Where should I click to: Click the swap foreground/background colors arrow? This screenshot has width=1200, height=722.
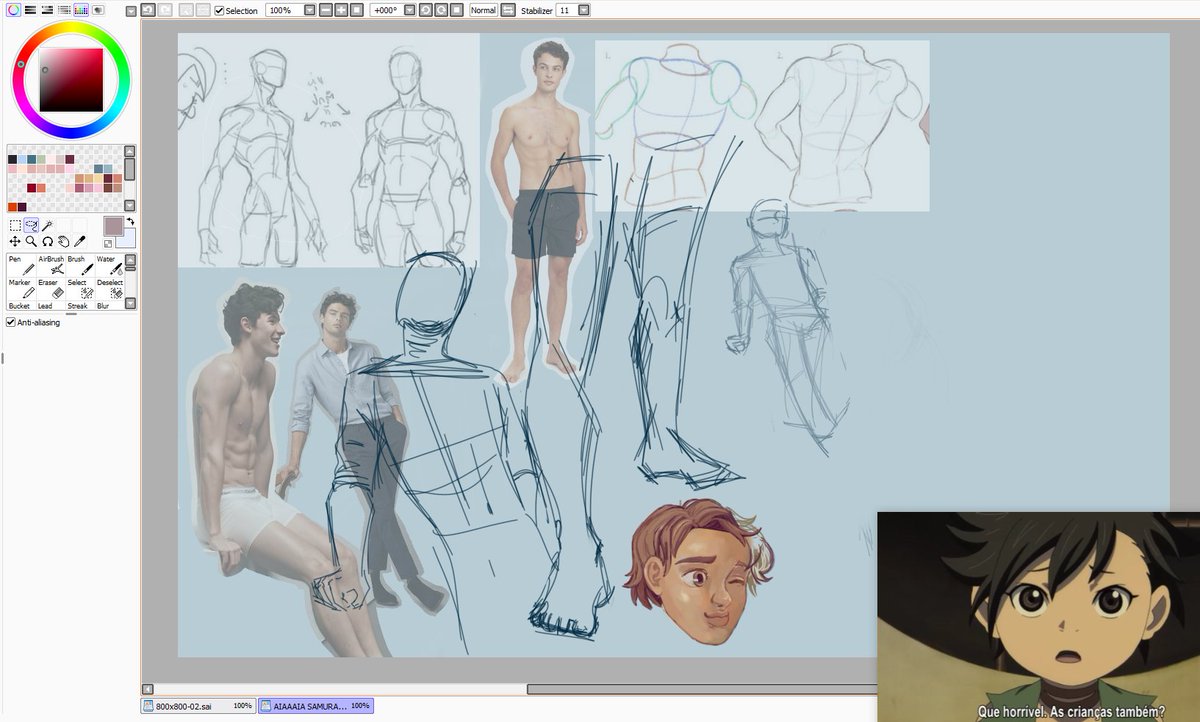[130, 222]
